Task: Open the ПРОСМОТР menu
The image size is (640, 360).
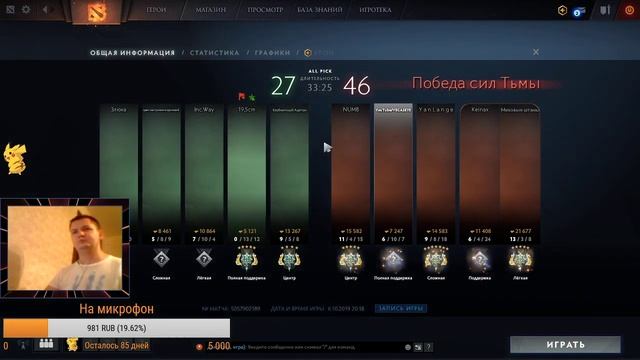Action: (x=265, y=10)
